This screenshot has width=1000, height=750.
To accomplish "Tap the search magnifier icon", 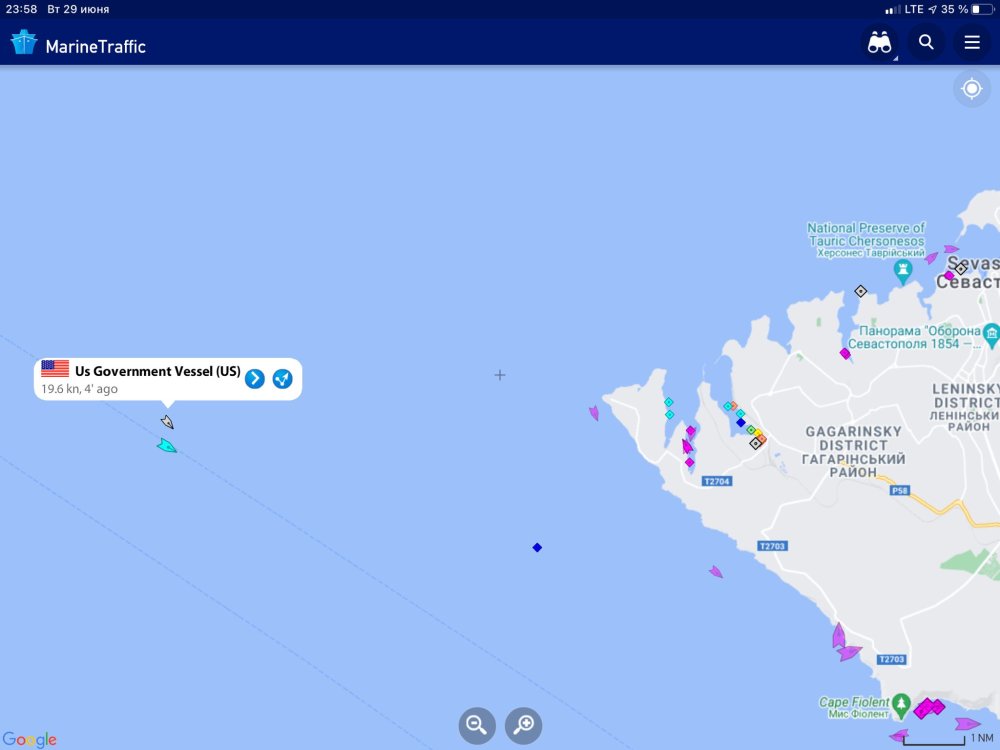I will [x=926, y=42].
